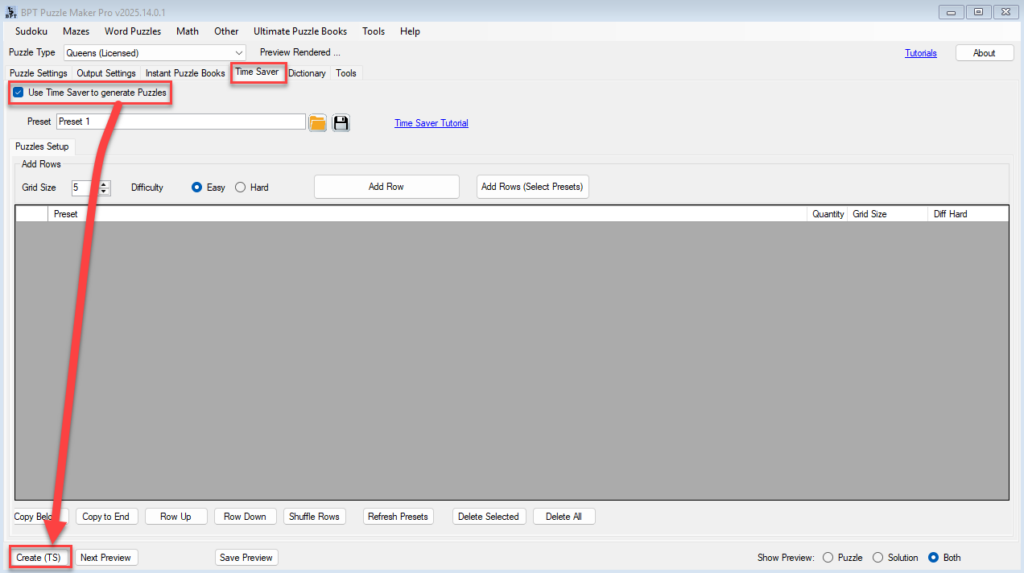The width and height of the screenshot is (1024, 573).
Task: Decrease Grid Size with down arrow
Action: pos(104,191)
